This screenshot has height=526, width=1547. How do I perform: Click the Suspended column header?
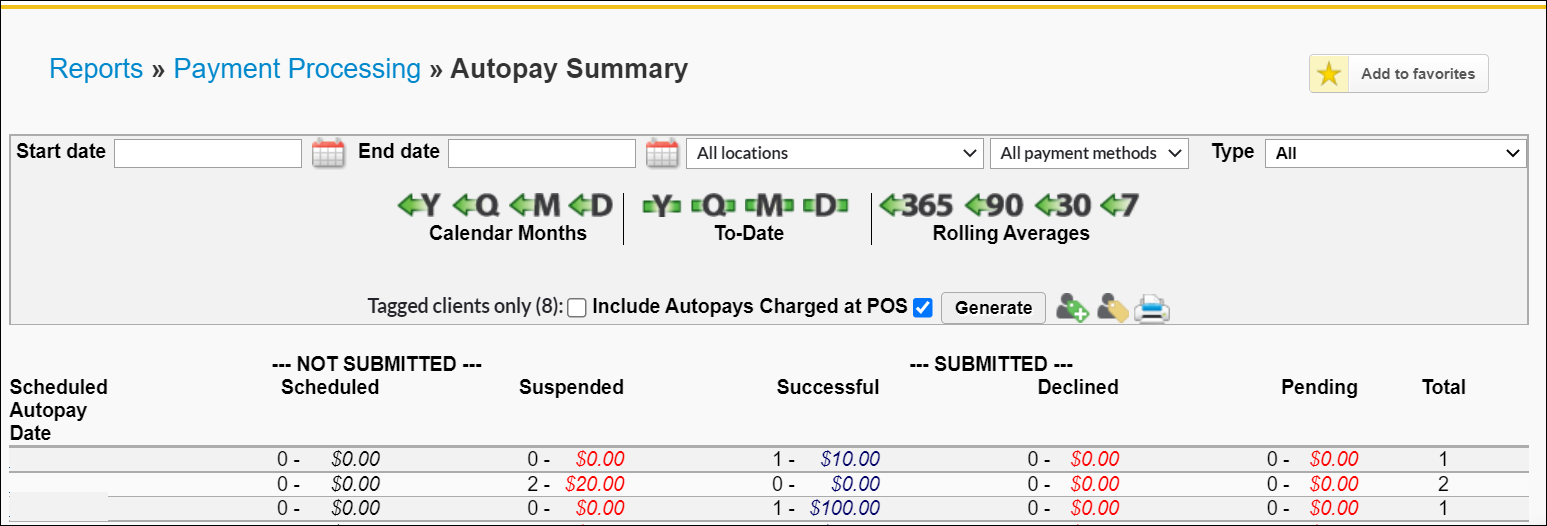[571, 387]
